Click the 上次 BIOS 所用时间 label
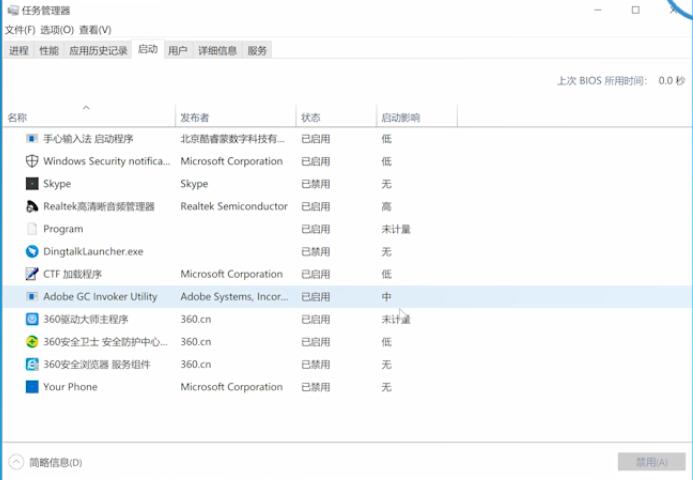The width and height of the screenshot is (693, 480). [x=602, y=81]
